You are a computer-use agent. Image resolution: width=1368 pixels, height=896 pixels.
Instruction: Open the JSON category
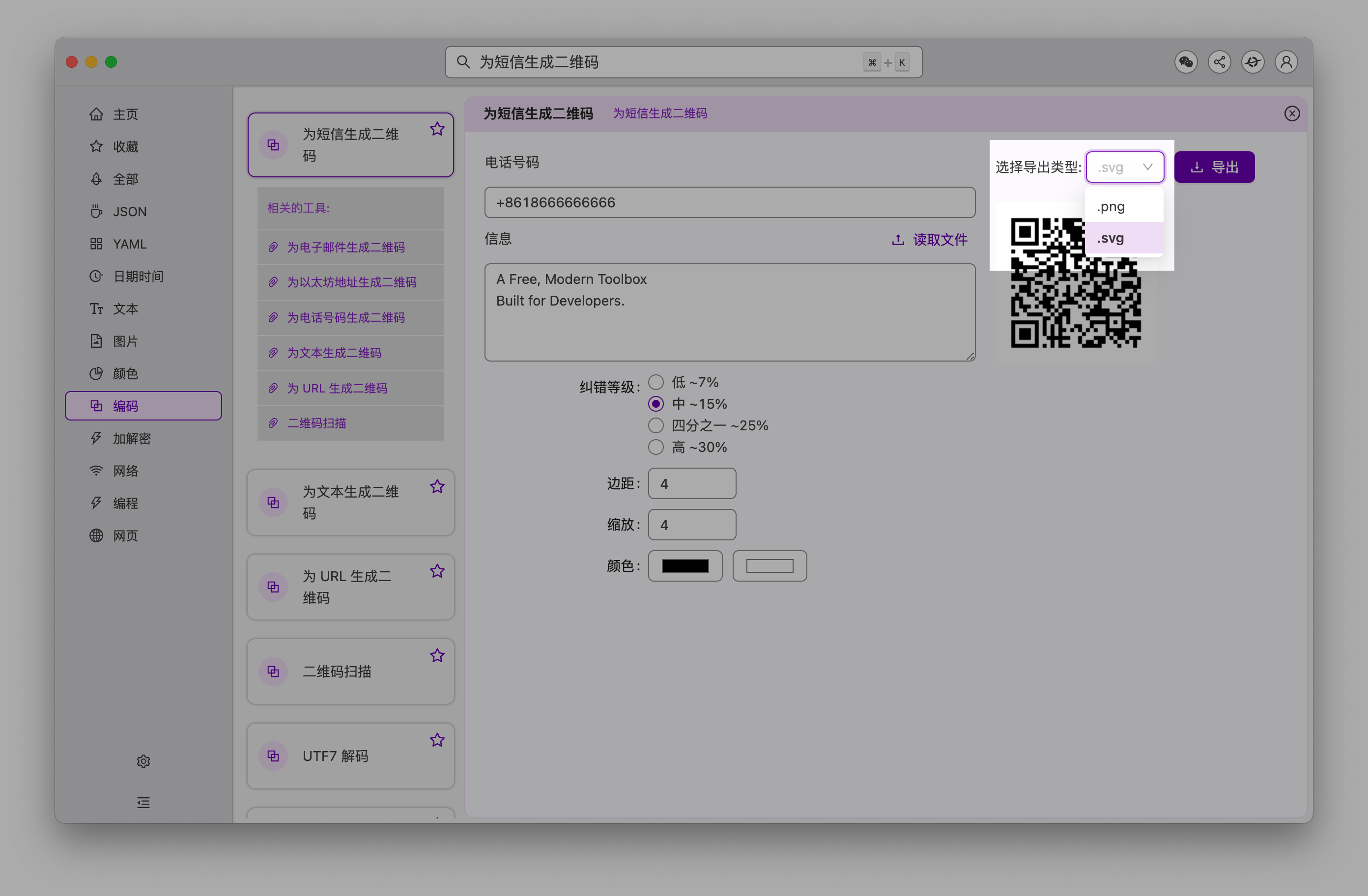(x=143, y=212)
